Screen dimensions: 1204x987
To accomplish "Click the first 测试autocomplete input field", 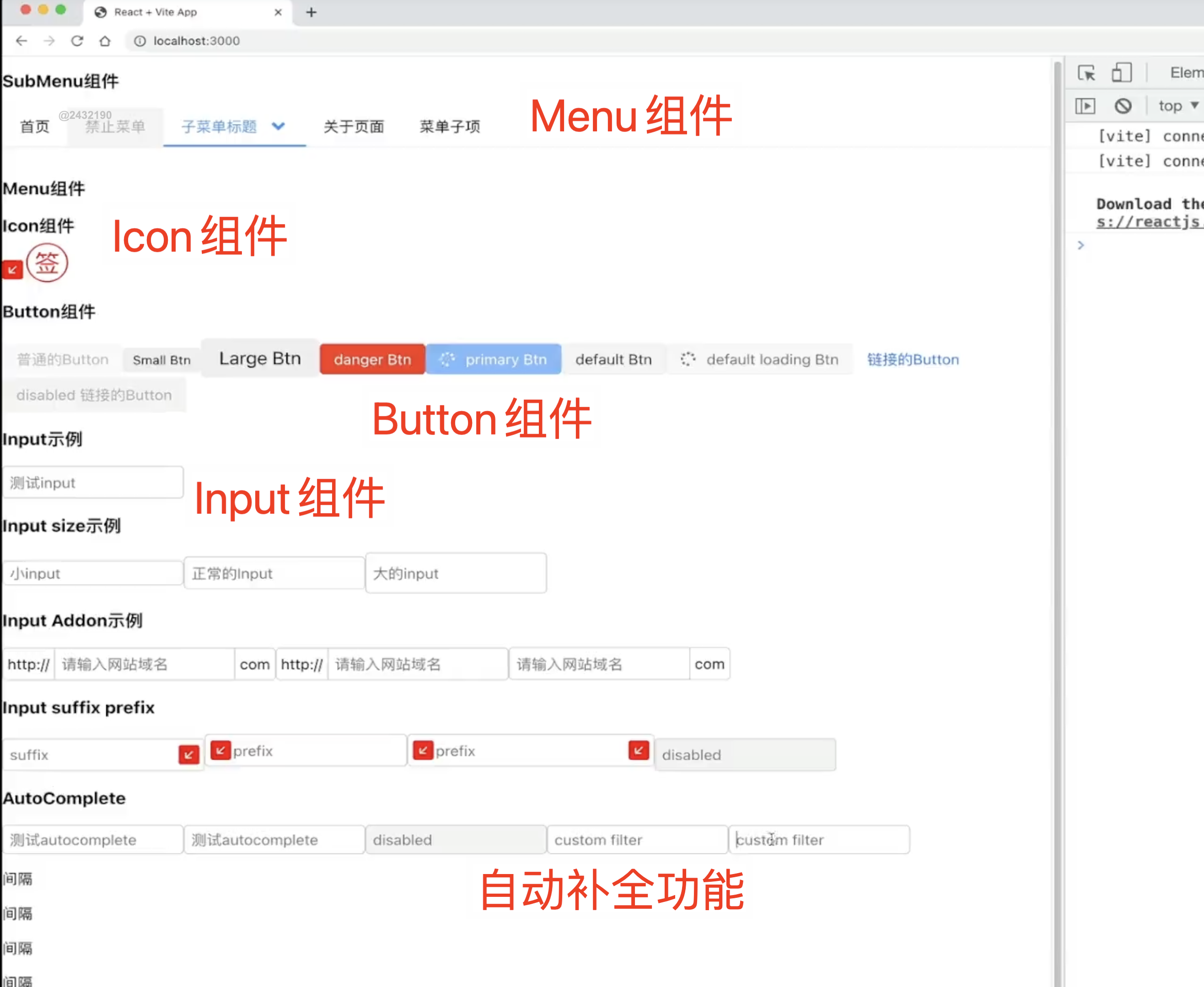I will point(93,840).
